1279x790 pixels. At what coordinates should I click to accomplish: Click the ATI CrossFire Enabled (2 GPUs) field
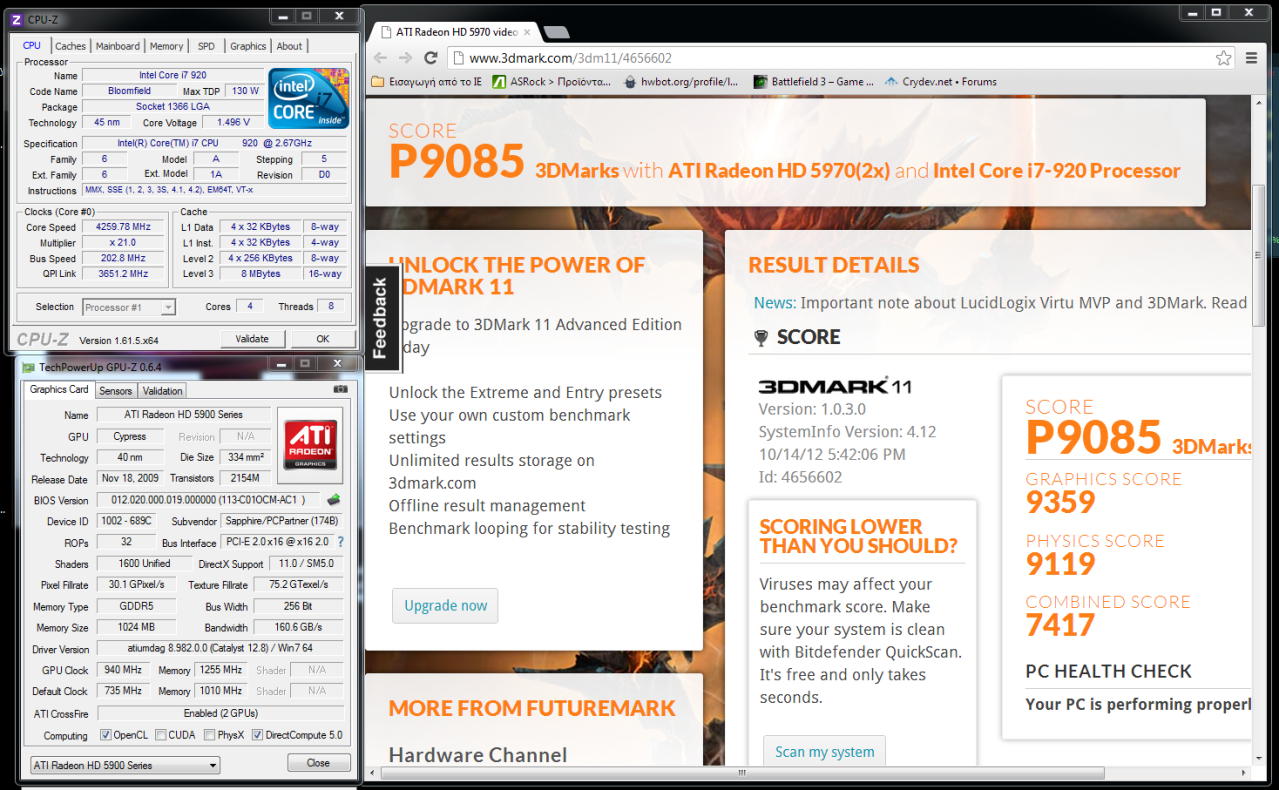point(220,713)
